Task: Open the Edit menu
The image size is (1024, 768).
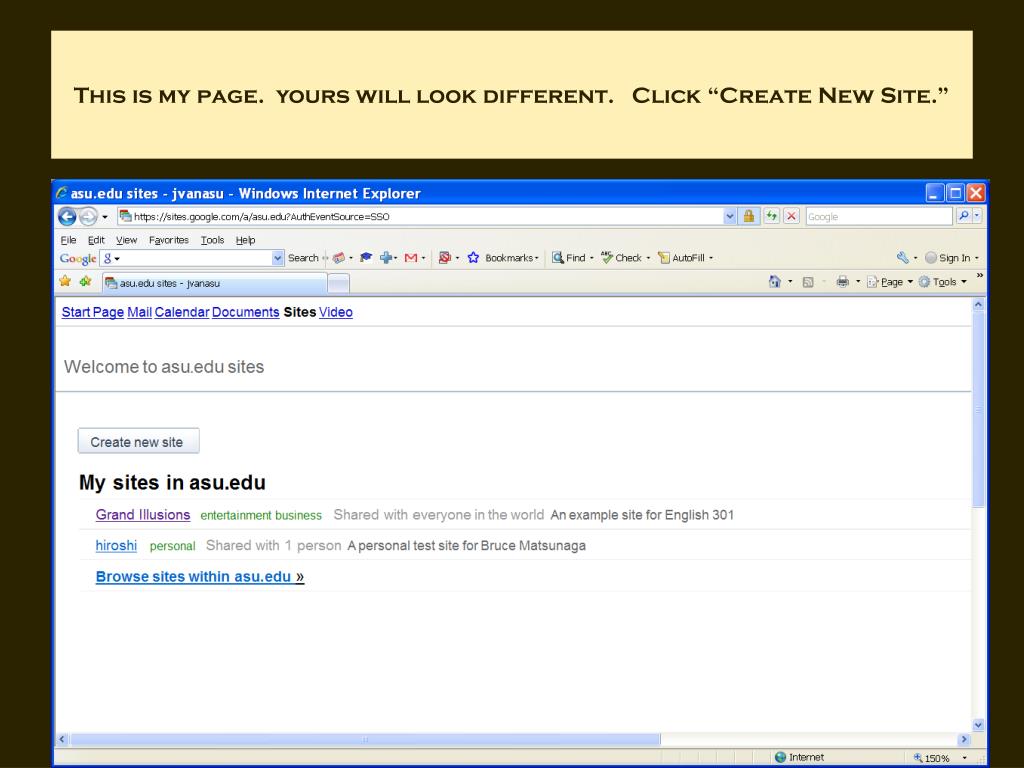Action: [x=96, y=240]
